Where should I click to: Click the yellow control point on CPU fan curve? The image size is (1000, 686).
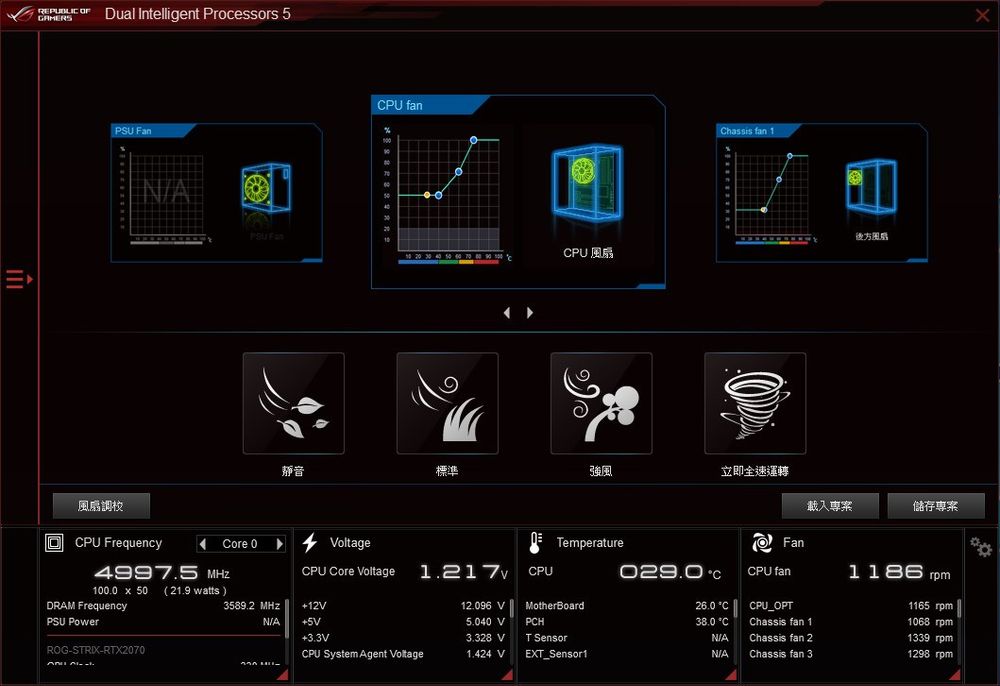(x=426, y=194)
